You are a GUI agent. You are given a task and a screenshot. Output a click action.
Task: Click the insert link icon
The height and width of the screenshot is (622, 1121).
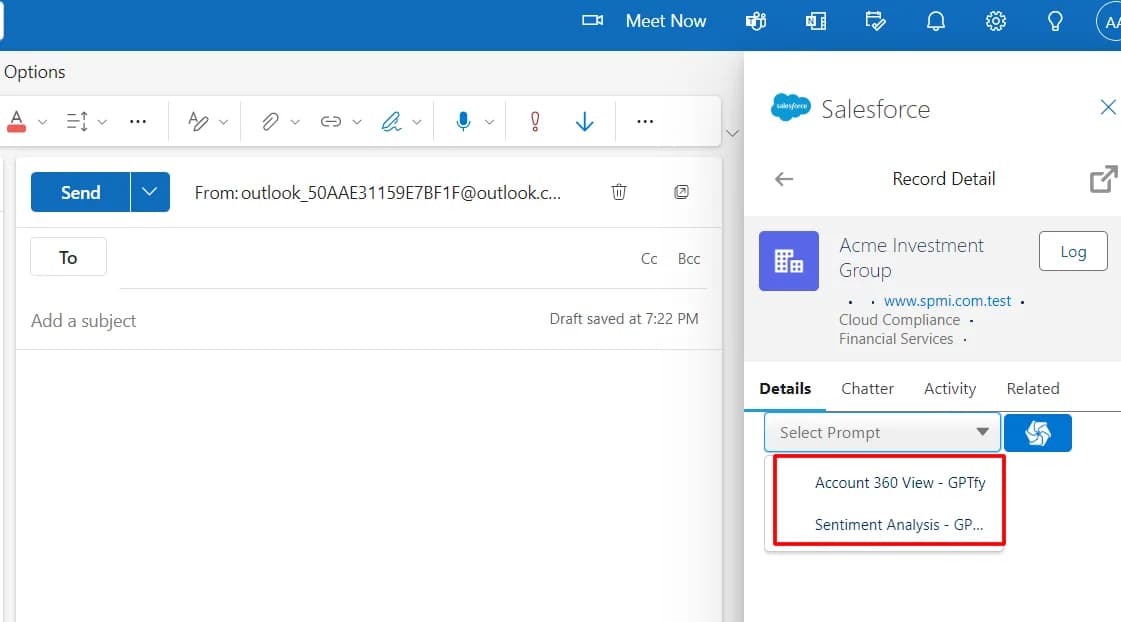330,122
